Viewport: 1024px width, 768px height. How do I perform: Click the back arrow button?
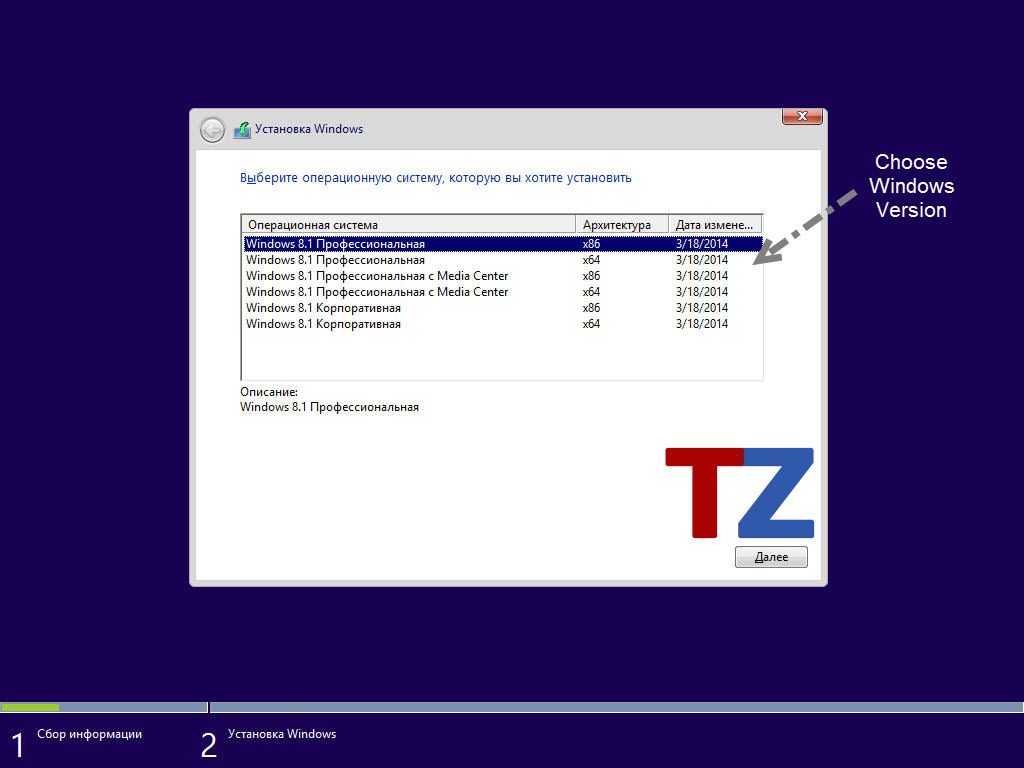212,130
